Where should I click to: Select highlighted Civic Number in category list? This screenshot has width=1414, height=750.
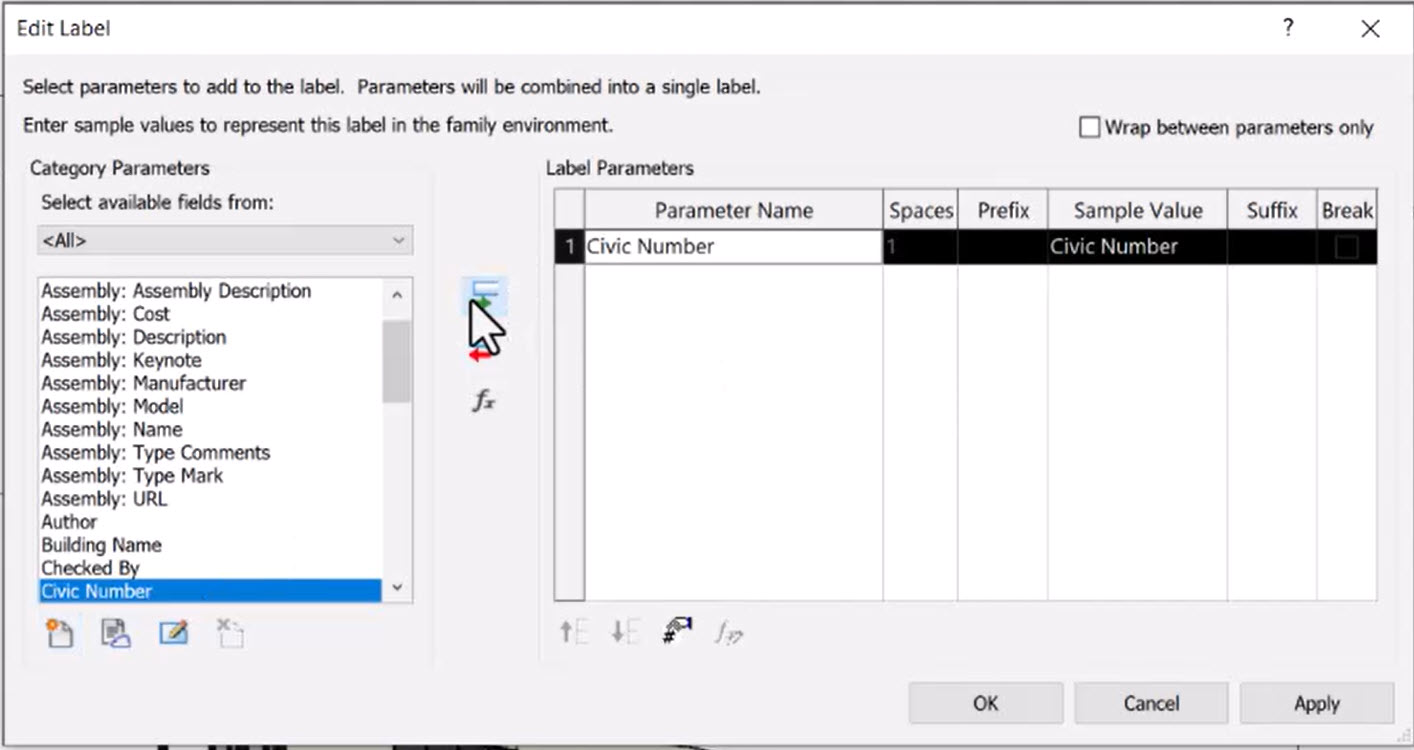tap(210, 591)
